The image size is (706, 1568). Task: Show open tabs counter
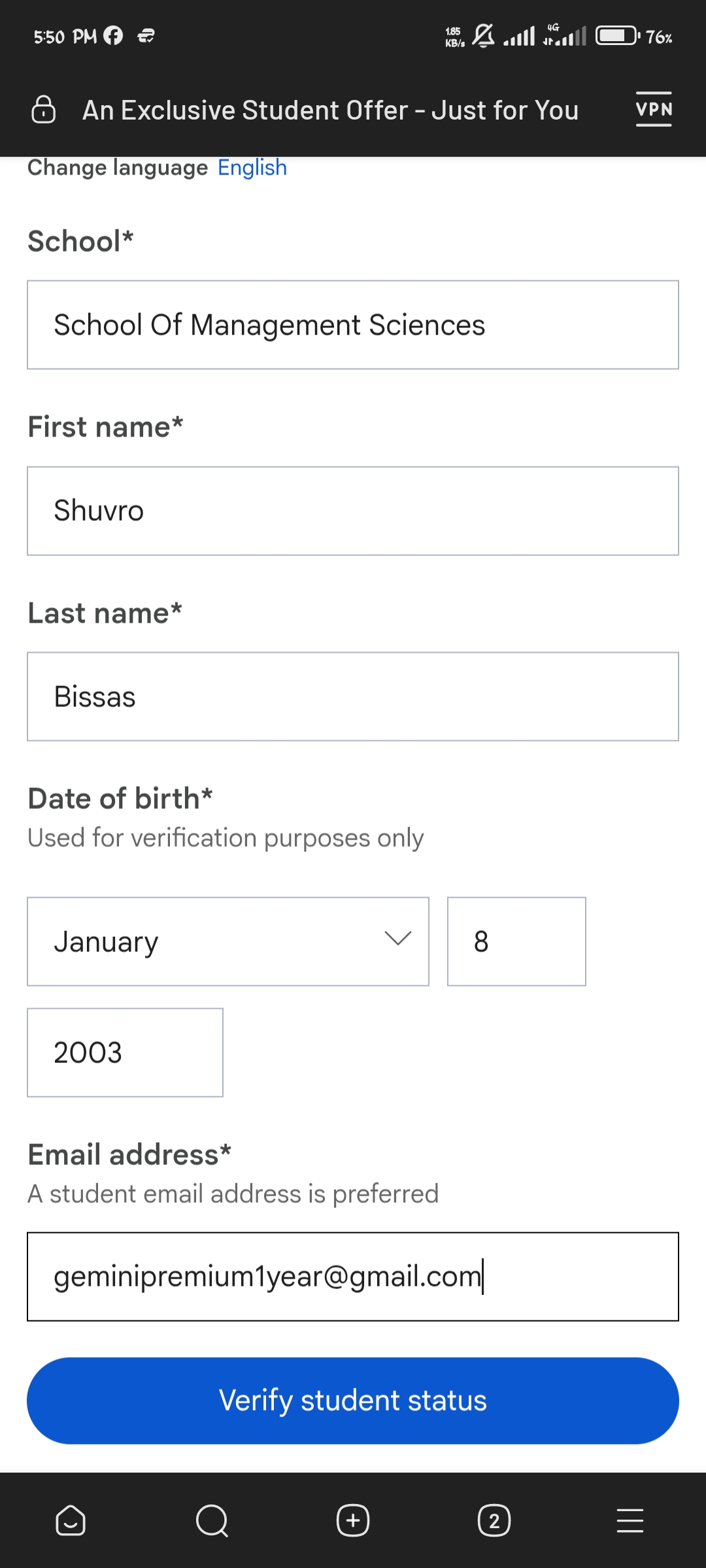tap(494, 1520)
